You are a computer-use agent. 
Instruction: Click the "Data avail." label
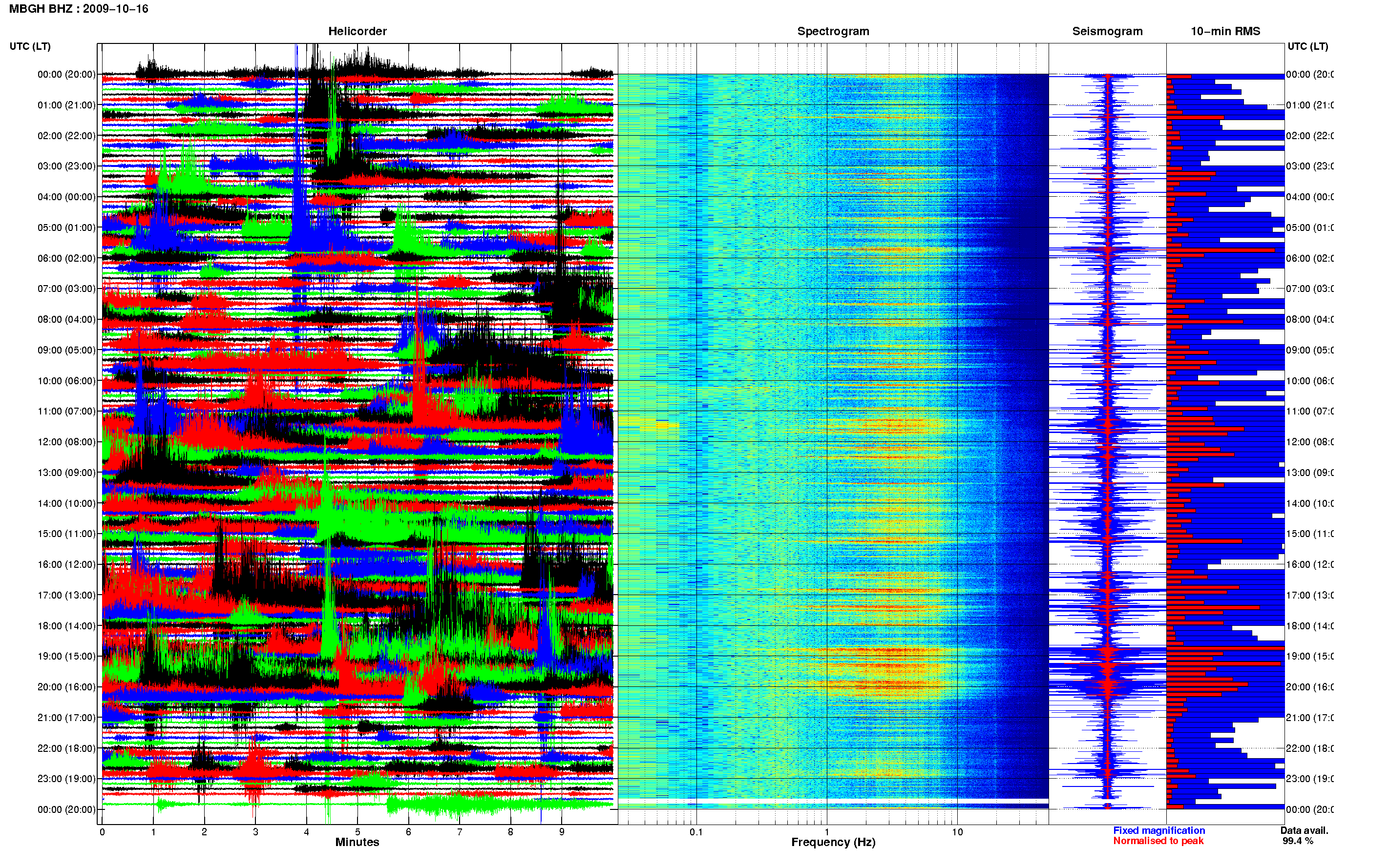(1305, 830)
